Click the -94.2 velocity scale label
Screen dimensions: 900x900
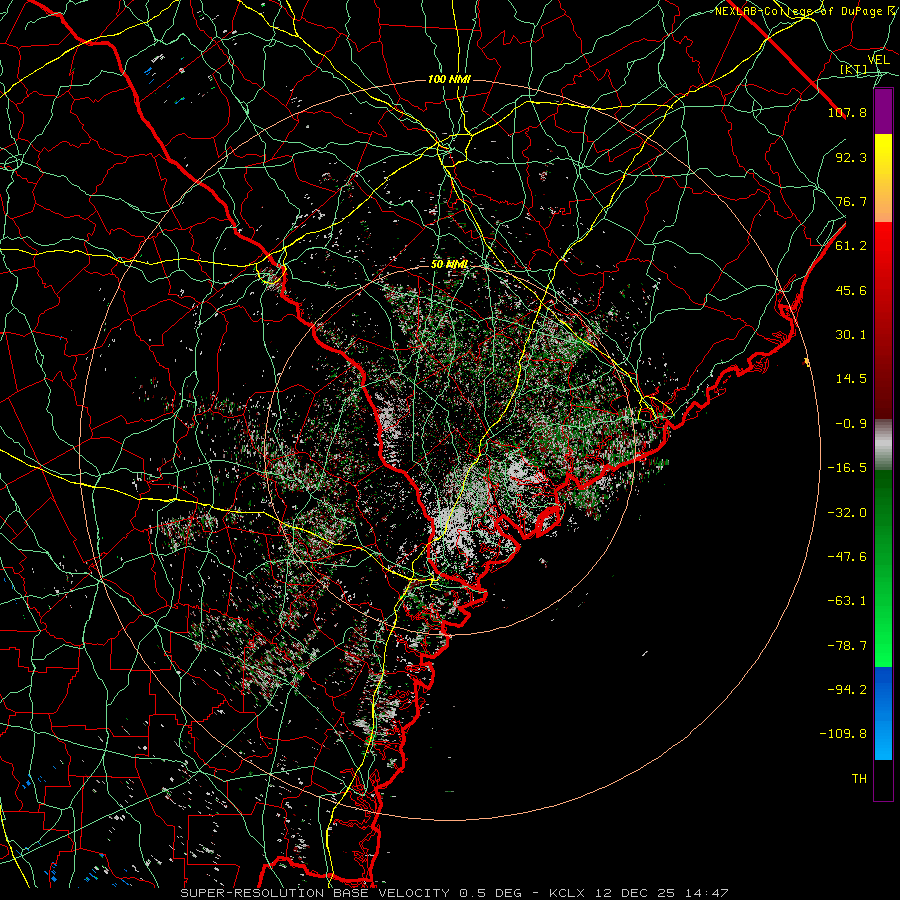click(x=847, y=690)
